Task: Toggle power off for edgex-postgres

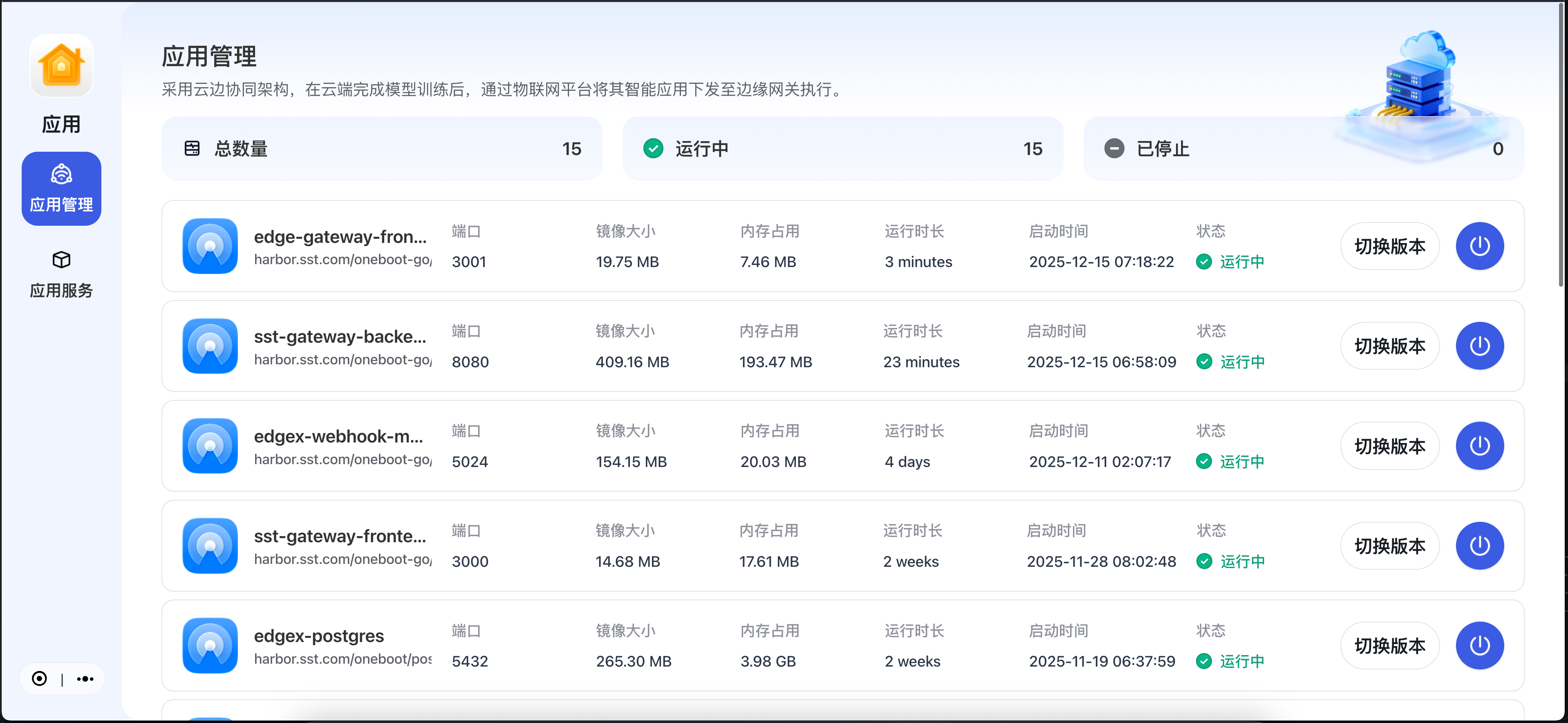Action: (x=1480, y=645)
